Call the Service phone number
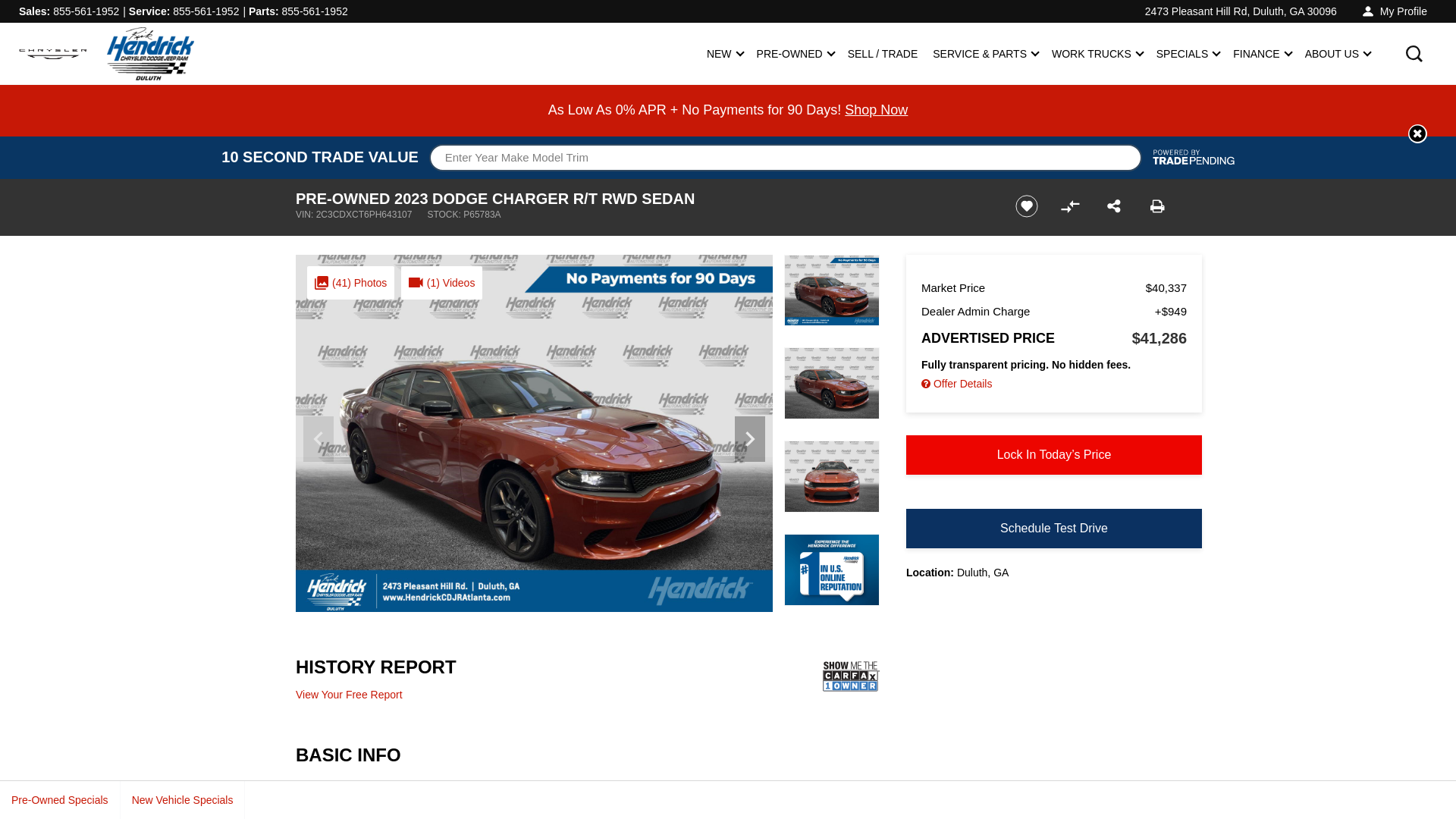This screenshot has height=819, width=1456. [206, 11]
